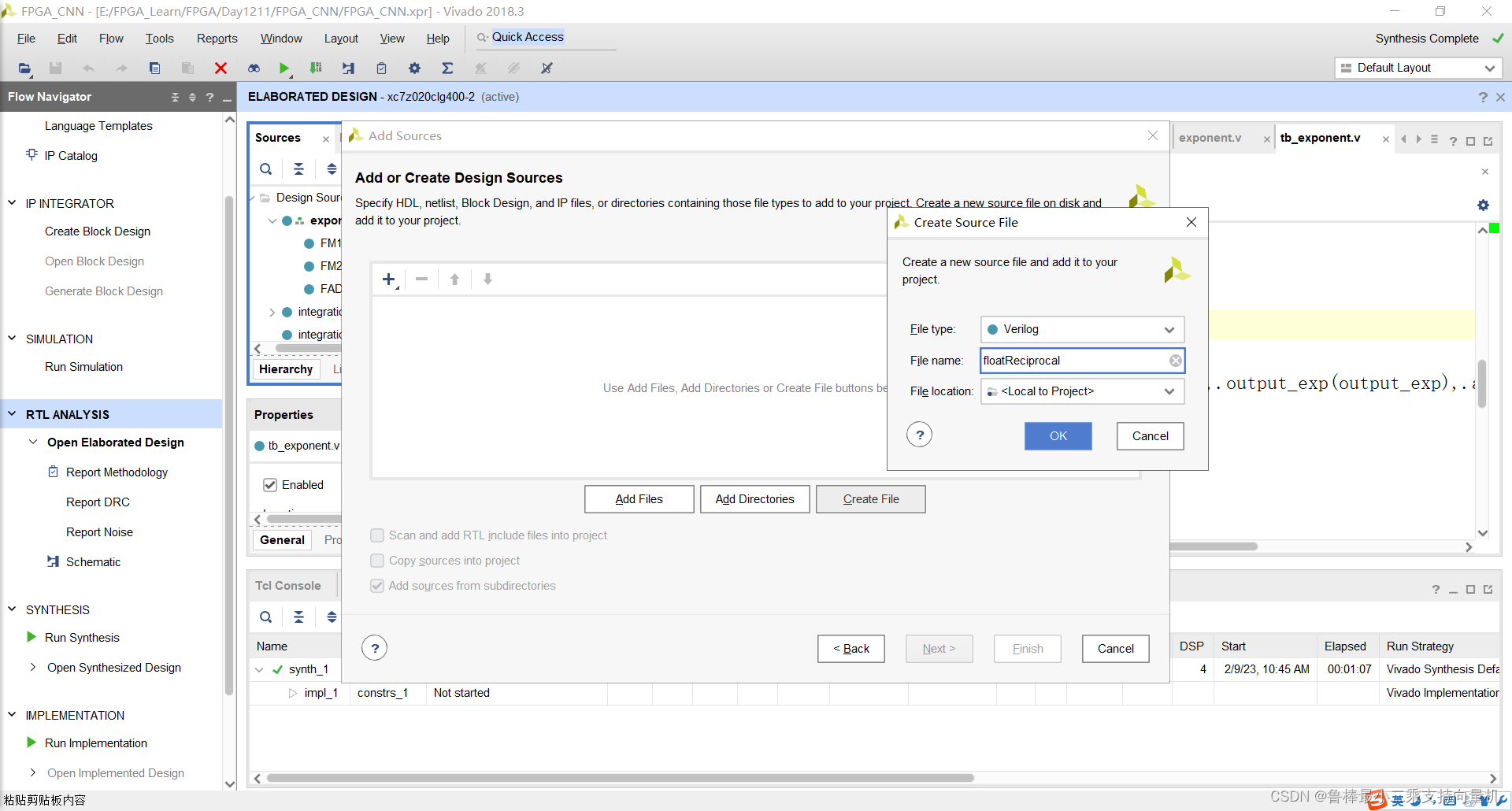Viewport: 1512px width, 811px height.
Task: Close the tb_exponent.v editor tab
Action: click(x=1386, y=139)
